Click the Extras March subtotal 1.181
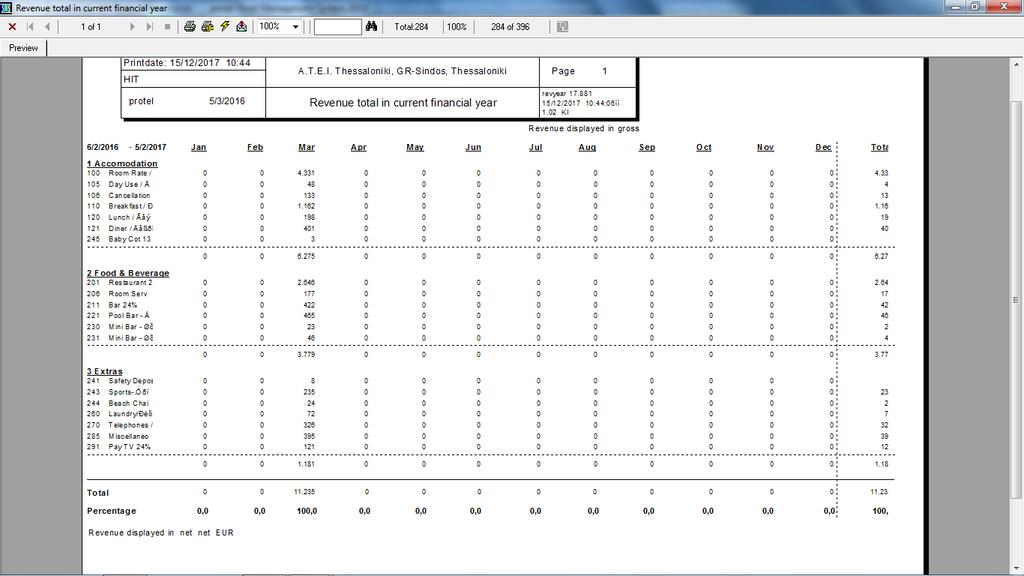The image size is (1024, 576). (x=306, y=464)
